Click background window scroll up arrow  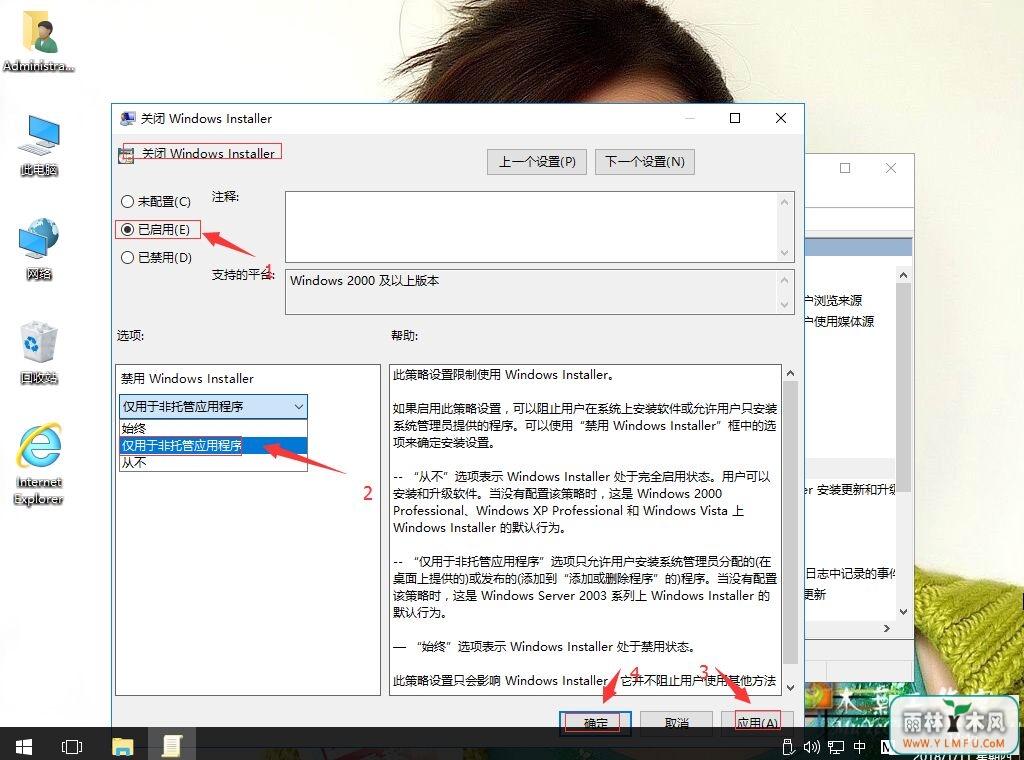(903, 276)
